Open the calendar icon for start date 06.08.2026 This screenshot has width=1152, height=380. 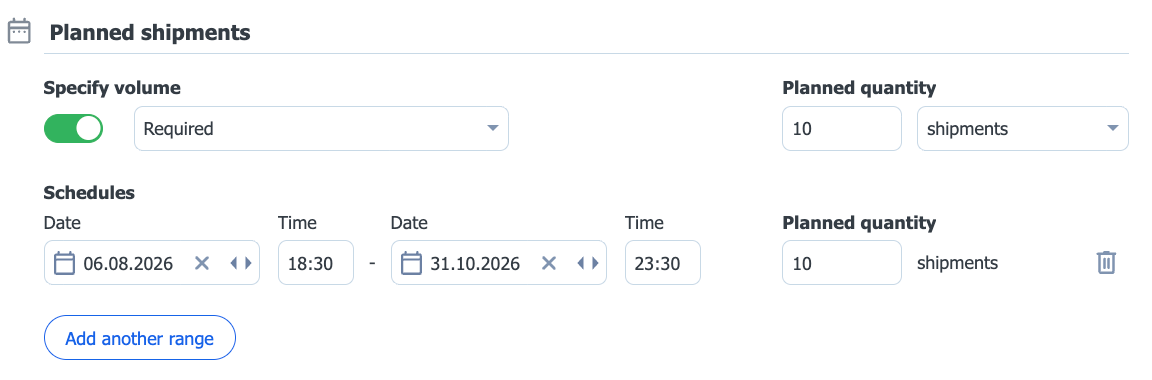[65, 263]
